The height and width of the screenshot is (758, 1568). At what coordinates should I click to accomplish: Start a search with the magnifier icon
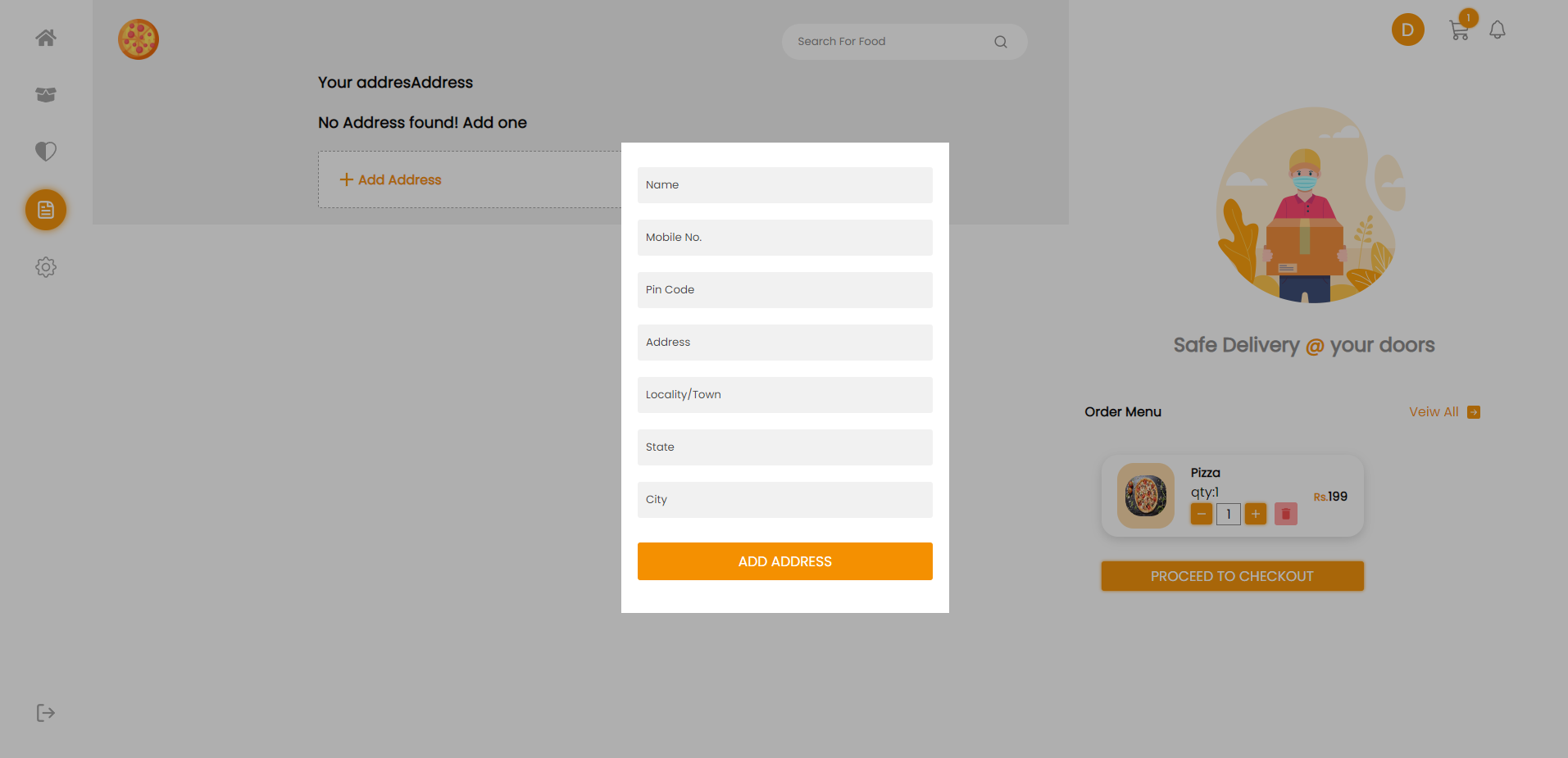click(x=1000, y=41)
